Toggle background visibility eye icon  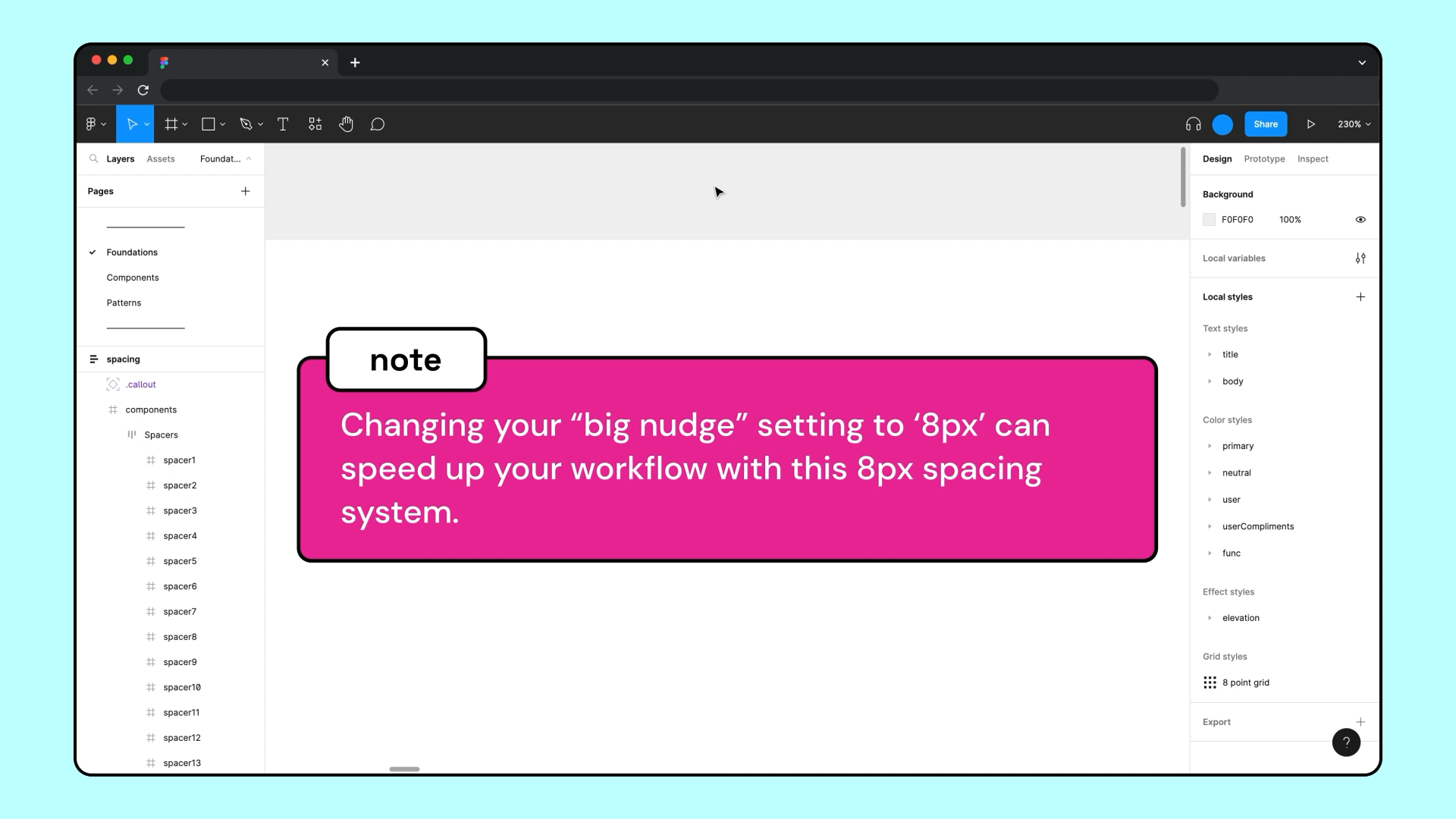coord(1360,220)
